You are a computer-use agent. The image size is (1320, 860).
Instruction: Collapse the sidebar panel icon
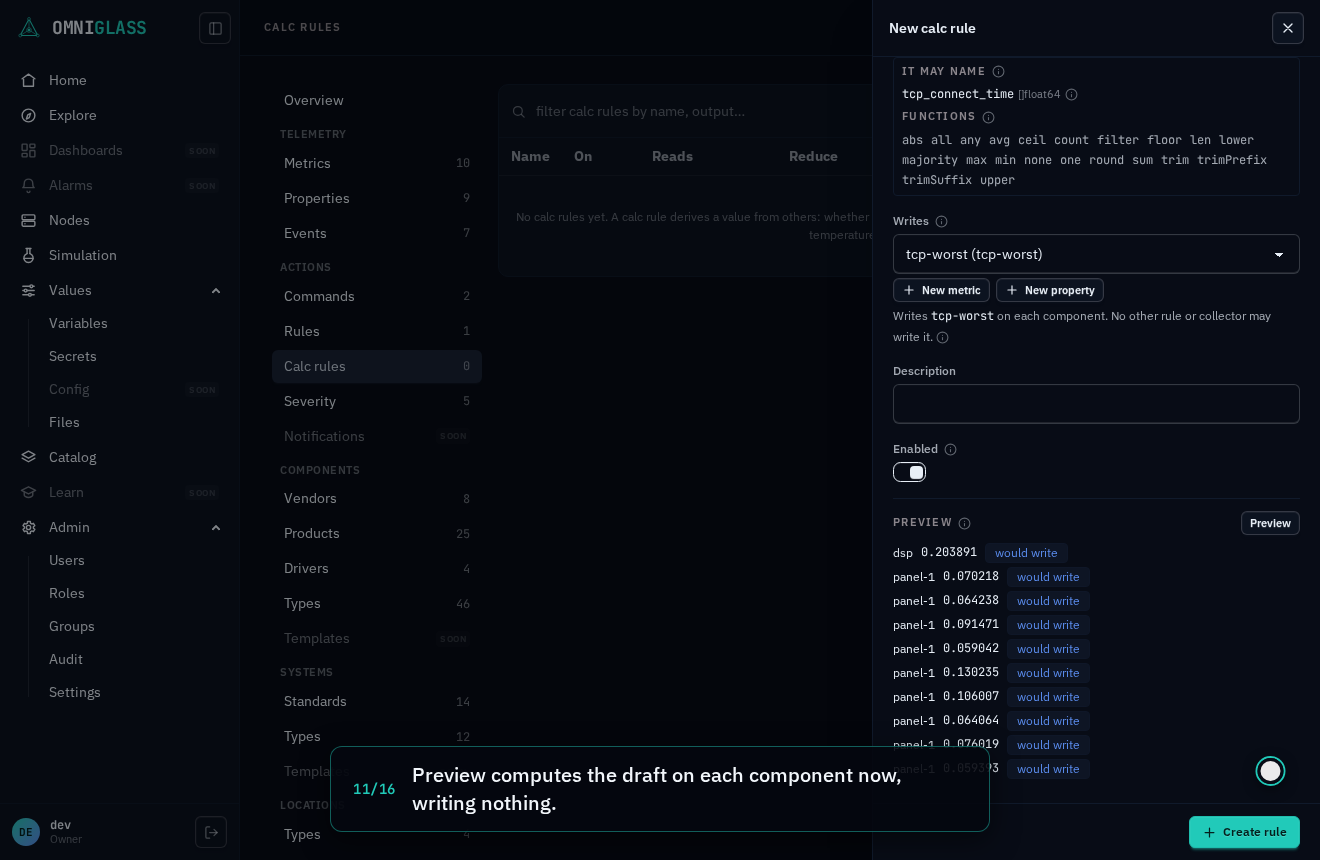[x=215, y=28]
